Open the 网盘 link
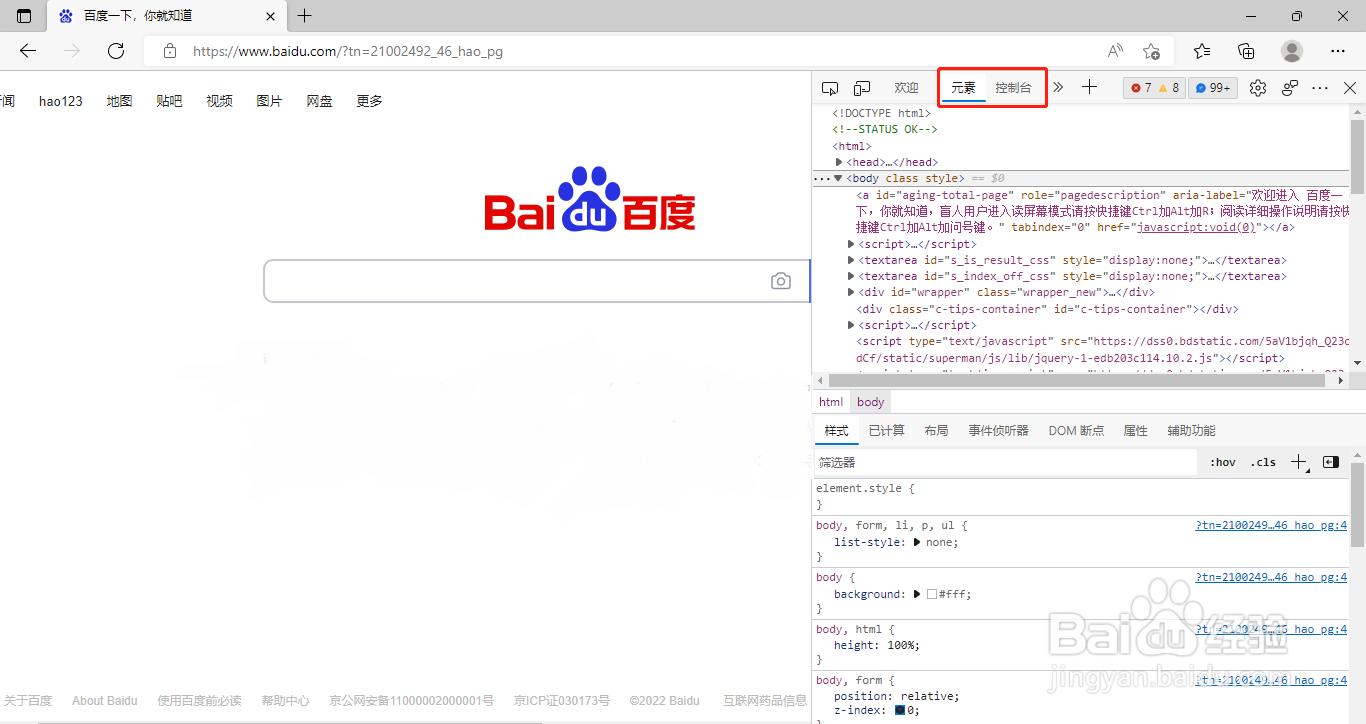1366x724 pixels. [319, 101]
